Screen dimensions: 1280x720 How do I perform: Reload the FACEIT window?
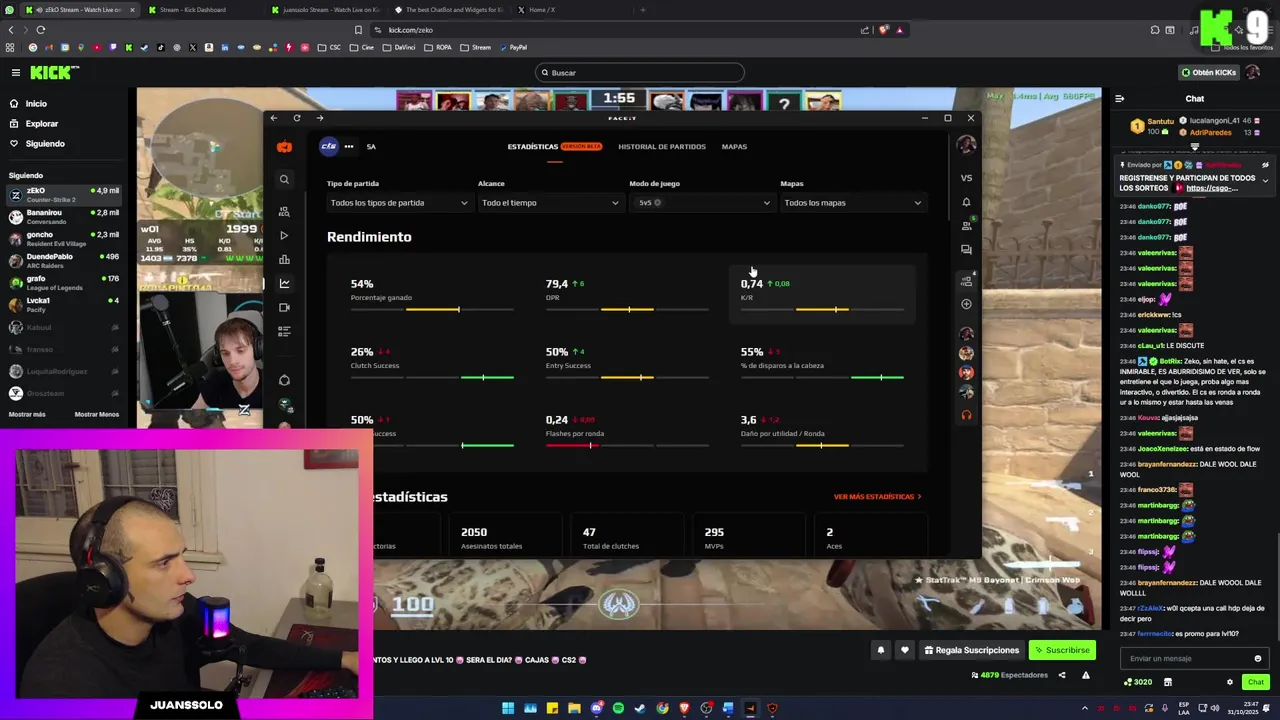coord(297,118)
